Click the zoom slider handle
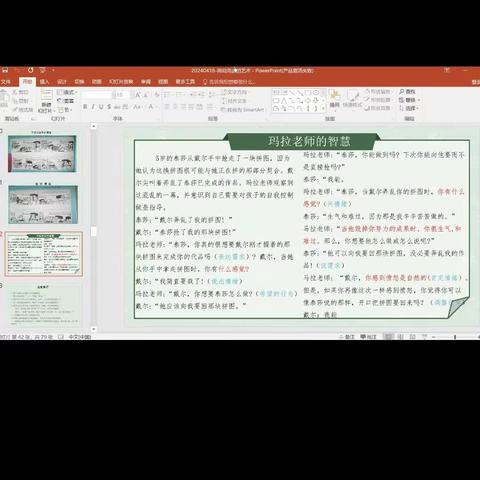Viewport: 480px width, 480px height. point(455,337)
